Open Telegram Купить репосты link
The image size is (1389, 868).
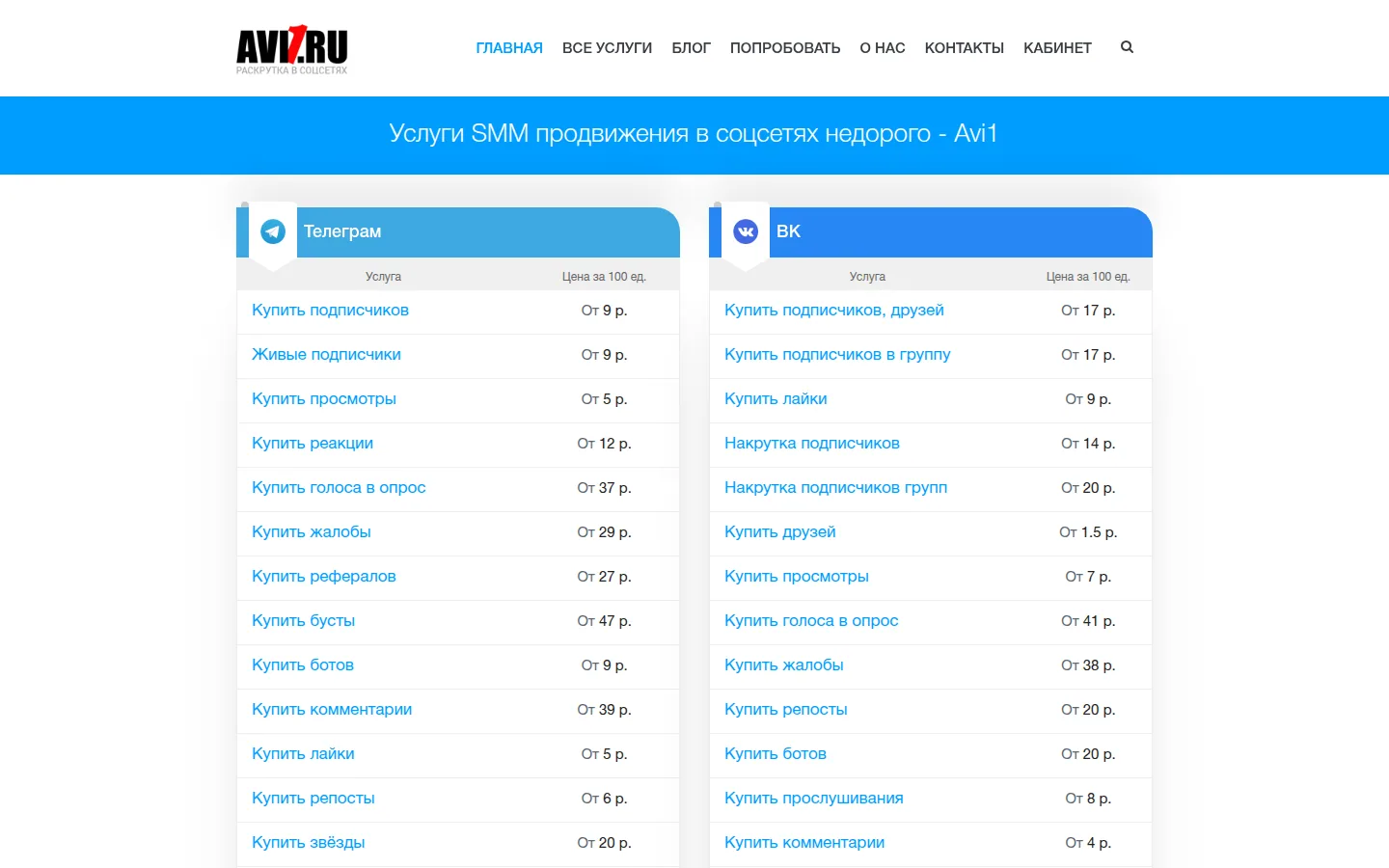pos(313,799)
